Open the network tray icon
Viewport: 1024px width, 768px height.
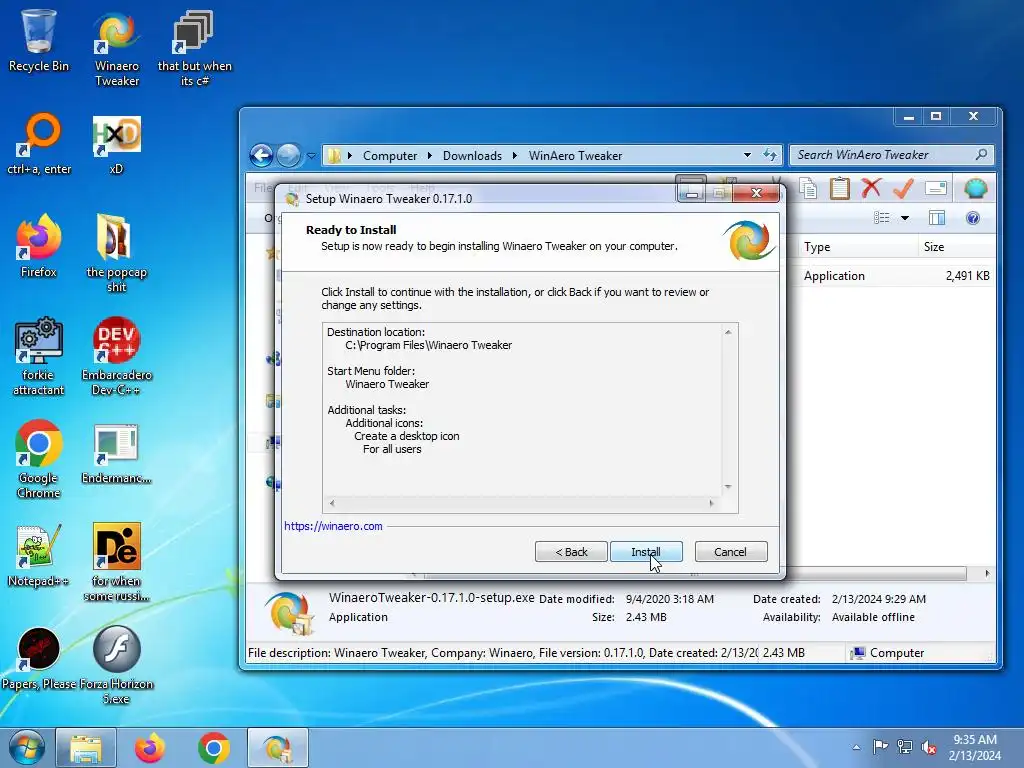click(904, 746)
